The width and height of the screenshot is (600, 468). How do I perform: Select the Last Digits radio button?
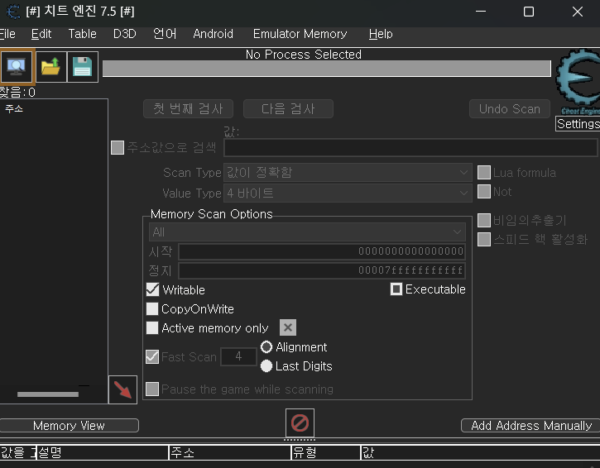[266, 366]
